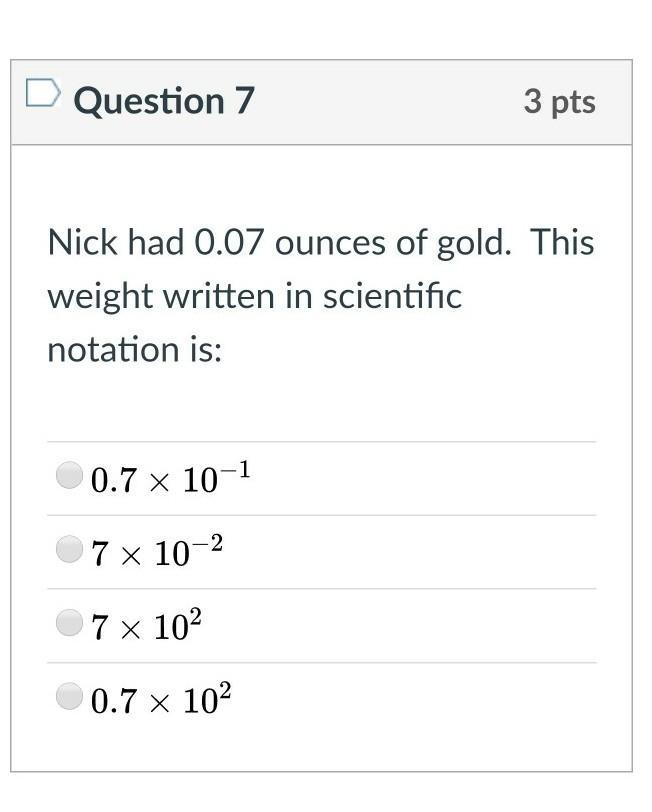This screenshot has width=652, height=812.
Task: Click the Question 7 heading
Action: 164,101
